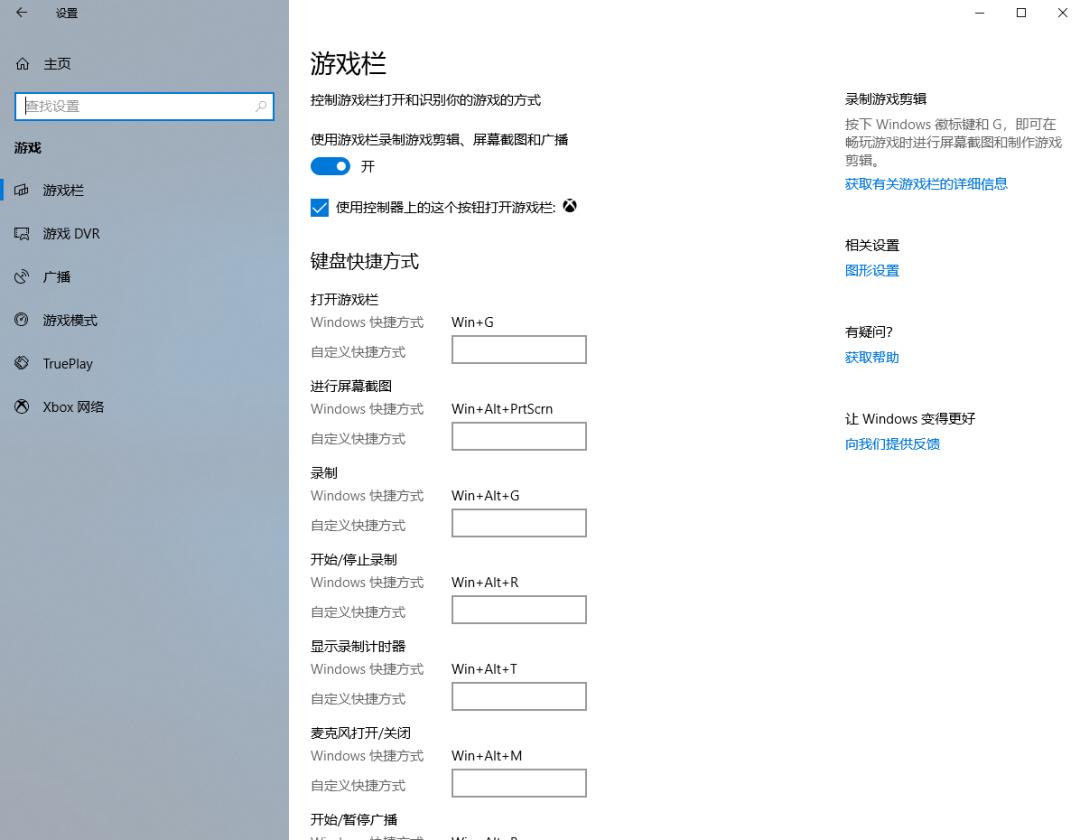Open 向我们提供反馈
This screenshot has height=840, width=1080.
(x=891, y=444)
